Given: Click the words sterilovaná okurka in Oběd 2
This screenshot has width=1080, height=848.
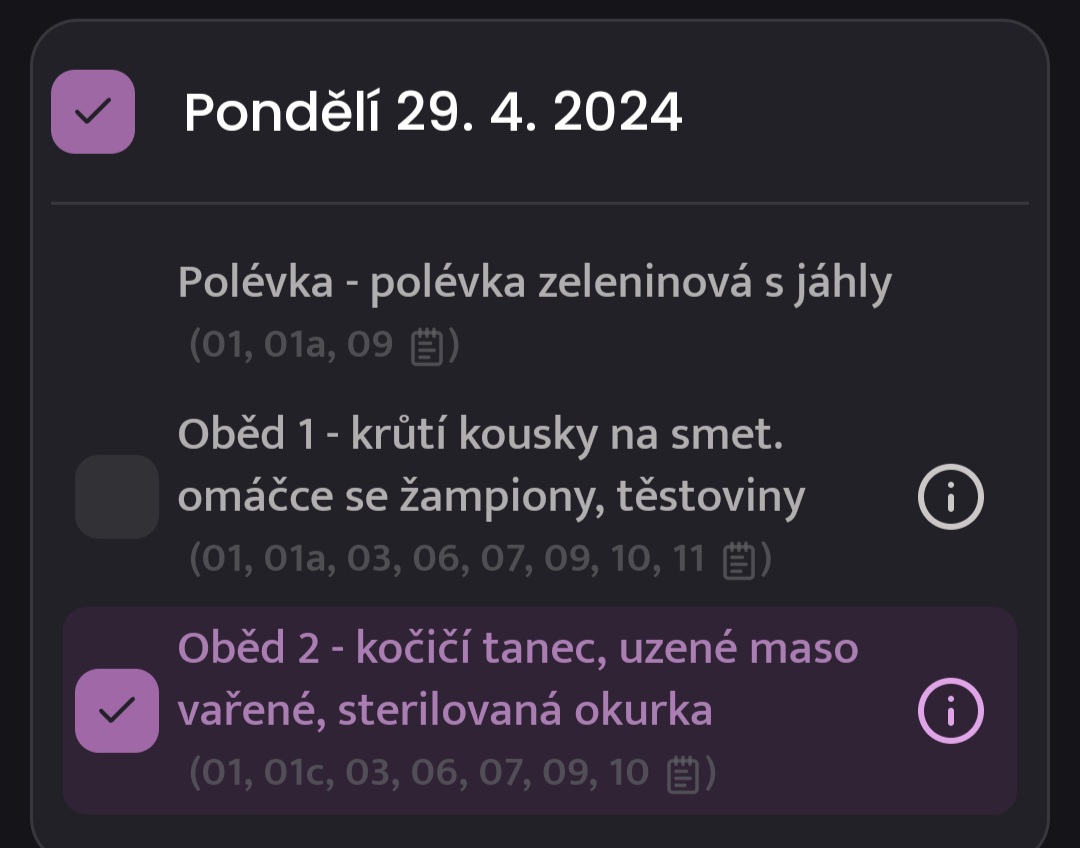Looking at the screenshot, I should coord(526,710).
